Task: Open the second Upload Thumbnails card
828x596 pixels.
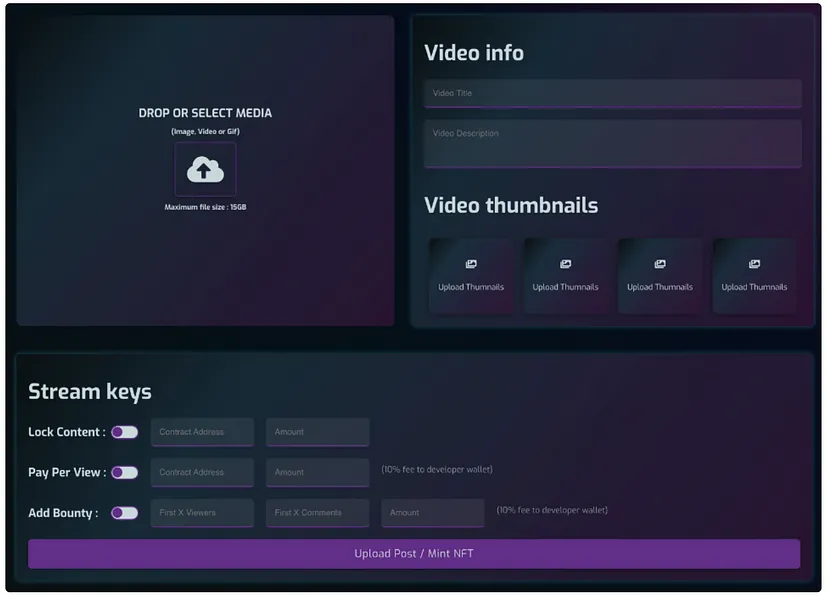Action: click(565, 276)
